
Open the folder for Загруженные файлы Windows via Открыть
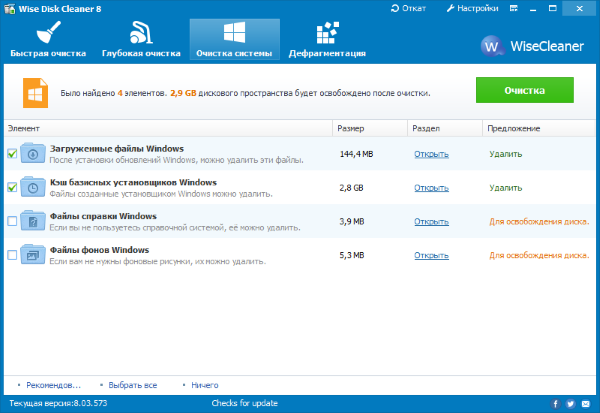[431, 154]
